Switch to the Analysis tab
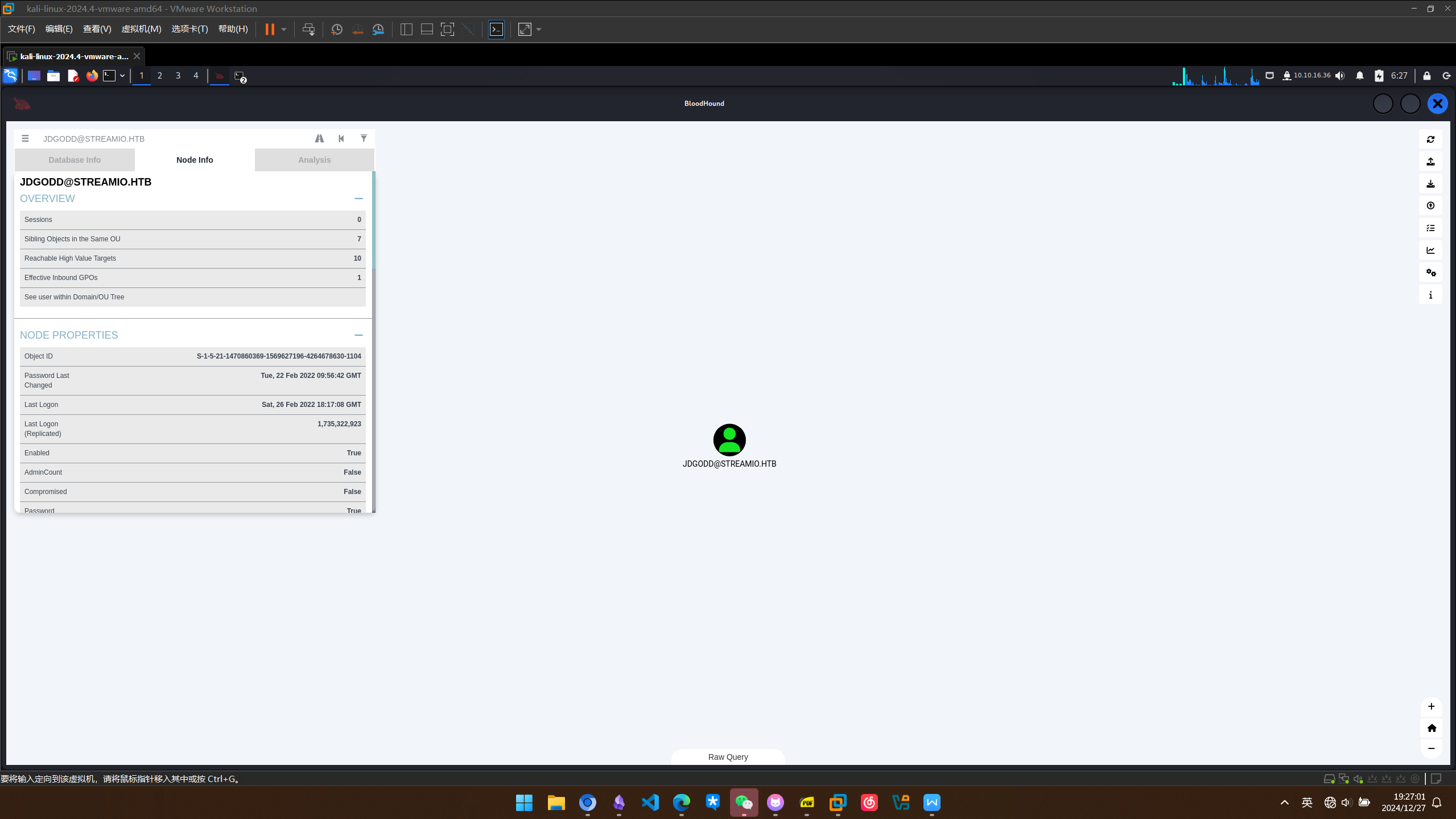The image size is (1456, 819). pos(314,160)
